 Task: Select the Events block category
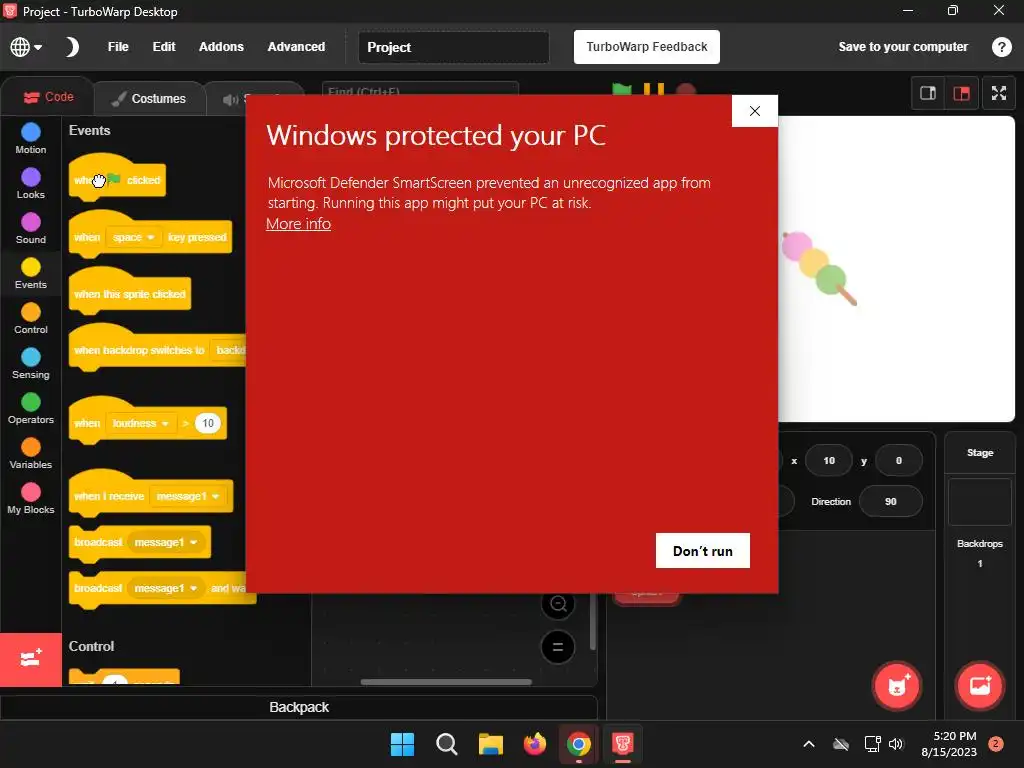[x=31, y=274]
